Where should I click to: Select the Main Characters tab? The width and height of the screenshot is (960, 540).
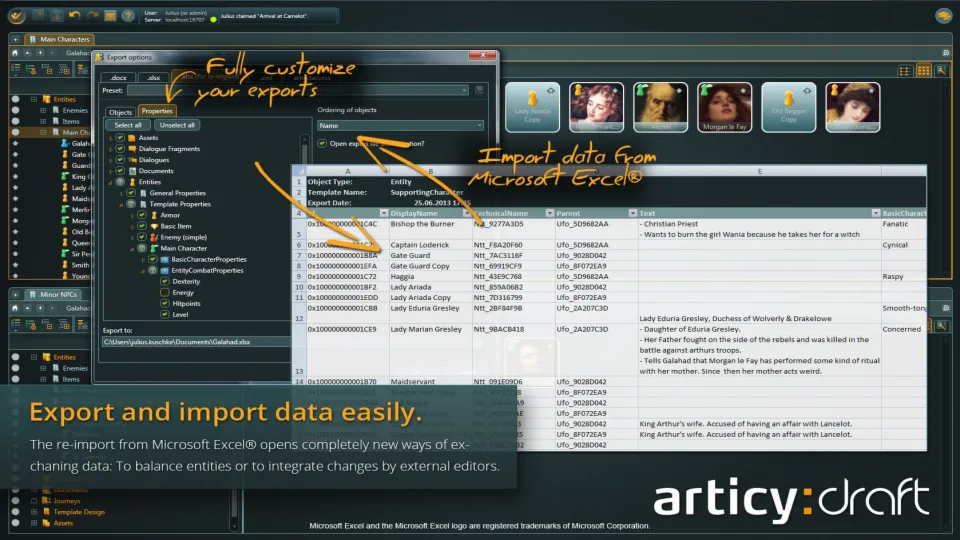(x=60, y=39)
